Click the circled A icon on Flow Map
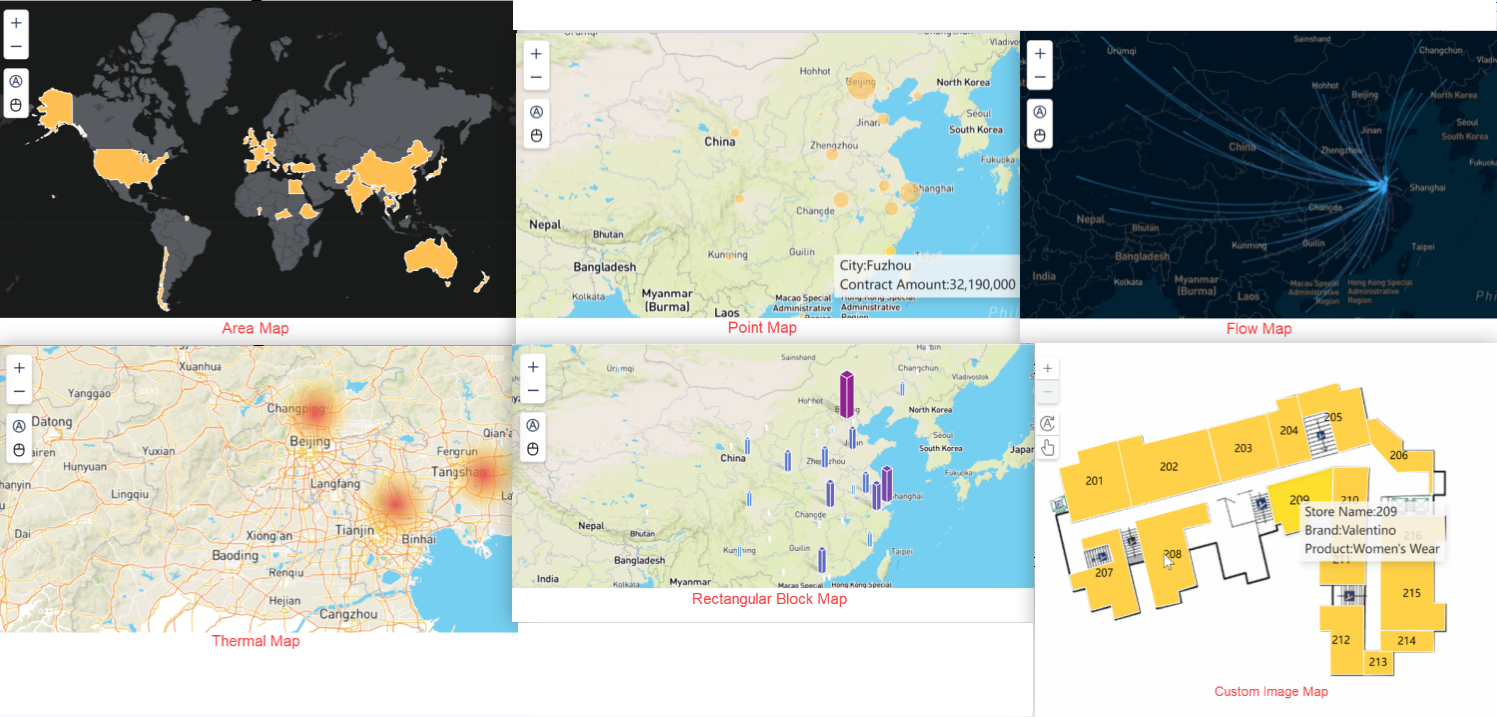This screenshot has width=1497, height=717. (1039, 113)
